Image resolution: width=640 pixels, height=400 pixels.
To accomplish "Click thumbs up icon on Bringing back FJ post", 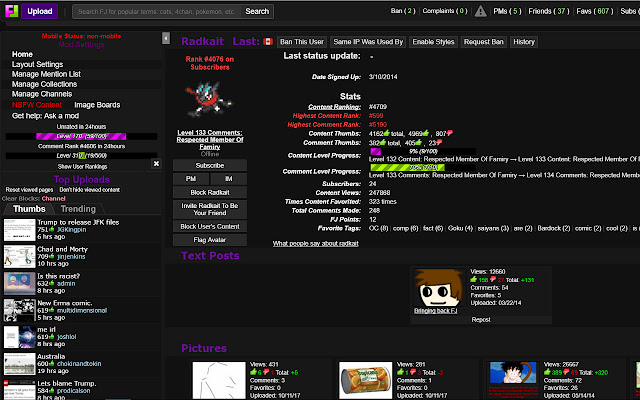I will click(x=476, y=279).
